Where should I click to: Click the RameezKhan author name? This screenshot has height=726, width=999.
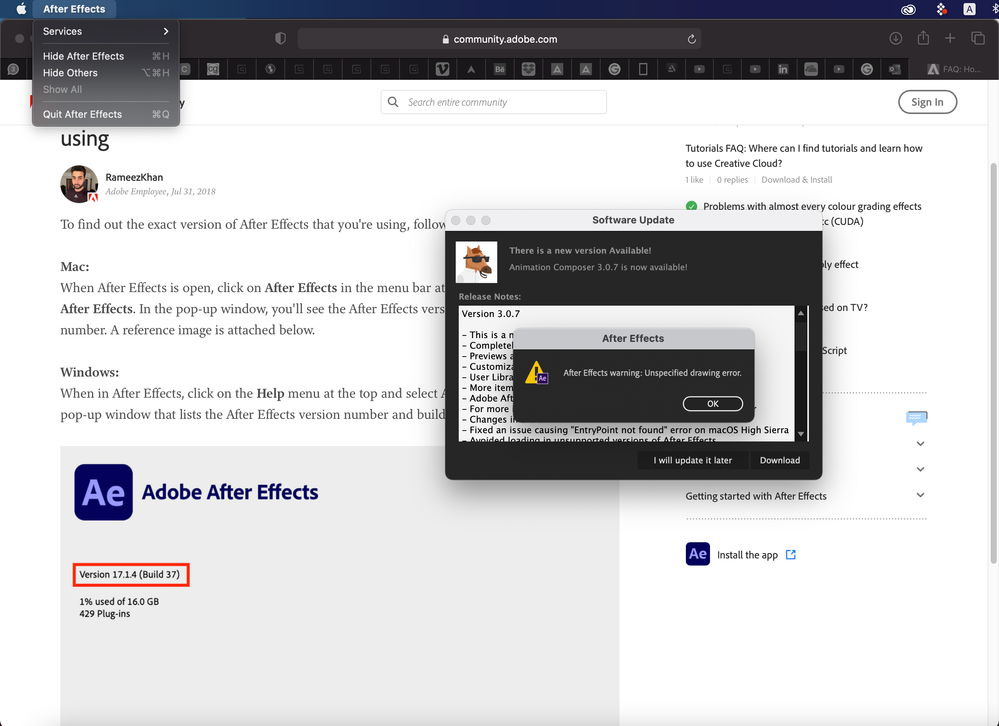point(134,177)
